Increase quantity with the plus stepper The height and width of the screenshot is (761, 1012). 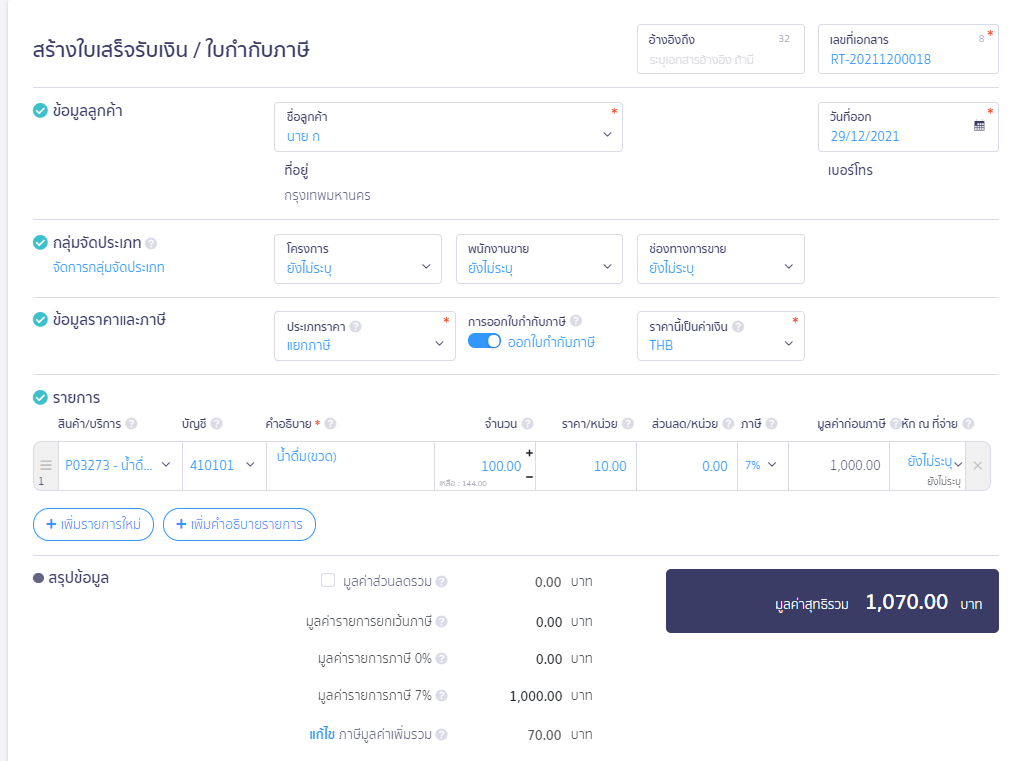pyautogui.click(x=529, y=453)
